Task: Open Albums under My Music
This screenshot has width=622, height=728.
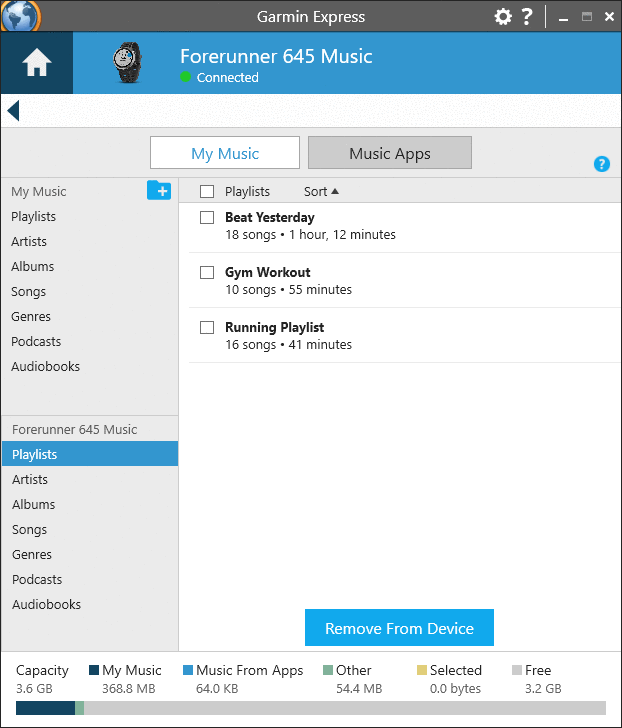Action: 32,266
